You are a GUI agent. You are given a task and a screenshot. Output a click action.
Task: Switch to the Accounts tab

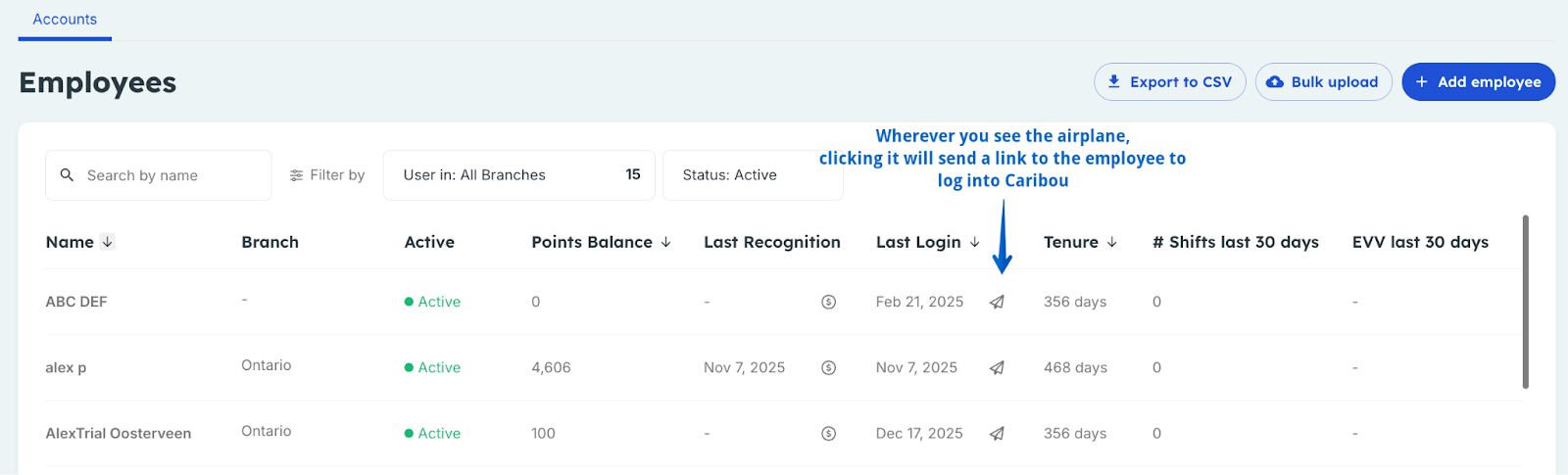(x=65, y=20)
